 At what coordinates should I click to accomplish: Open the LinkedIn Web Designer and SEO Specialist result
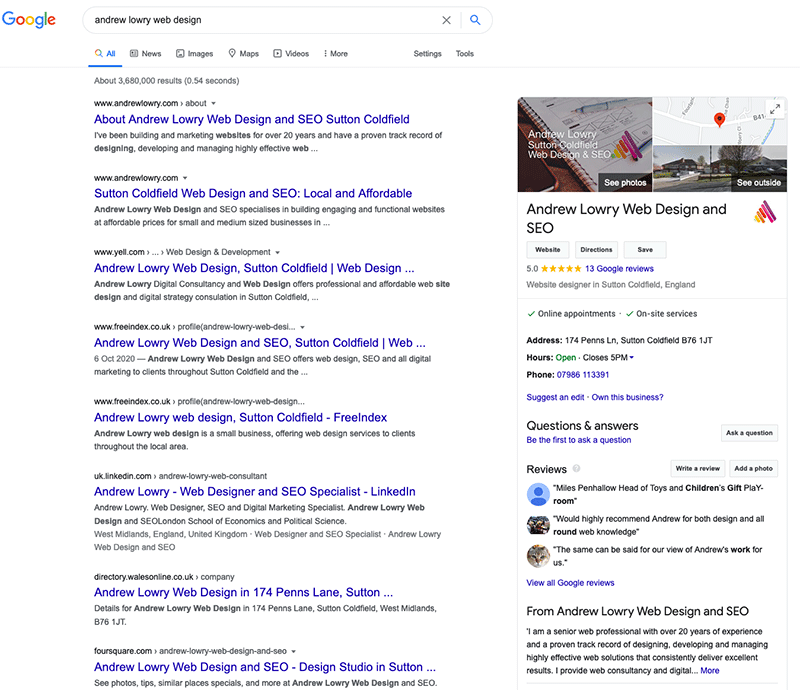255,491
